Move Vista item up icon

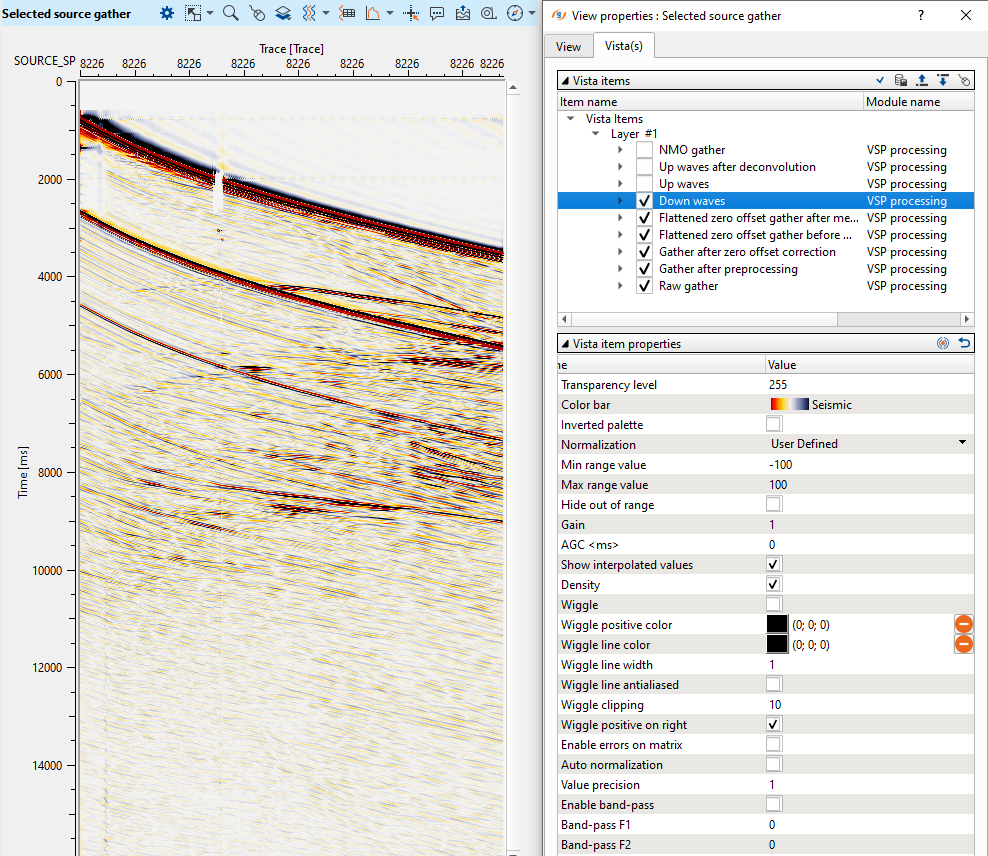pos(922,80)
